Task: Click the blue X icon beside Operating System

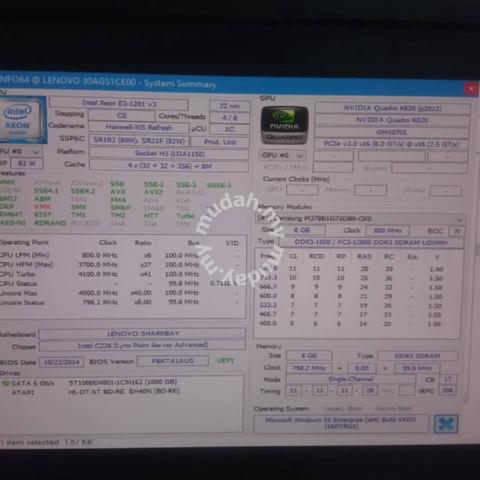Action: (446, 424)
